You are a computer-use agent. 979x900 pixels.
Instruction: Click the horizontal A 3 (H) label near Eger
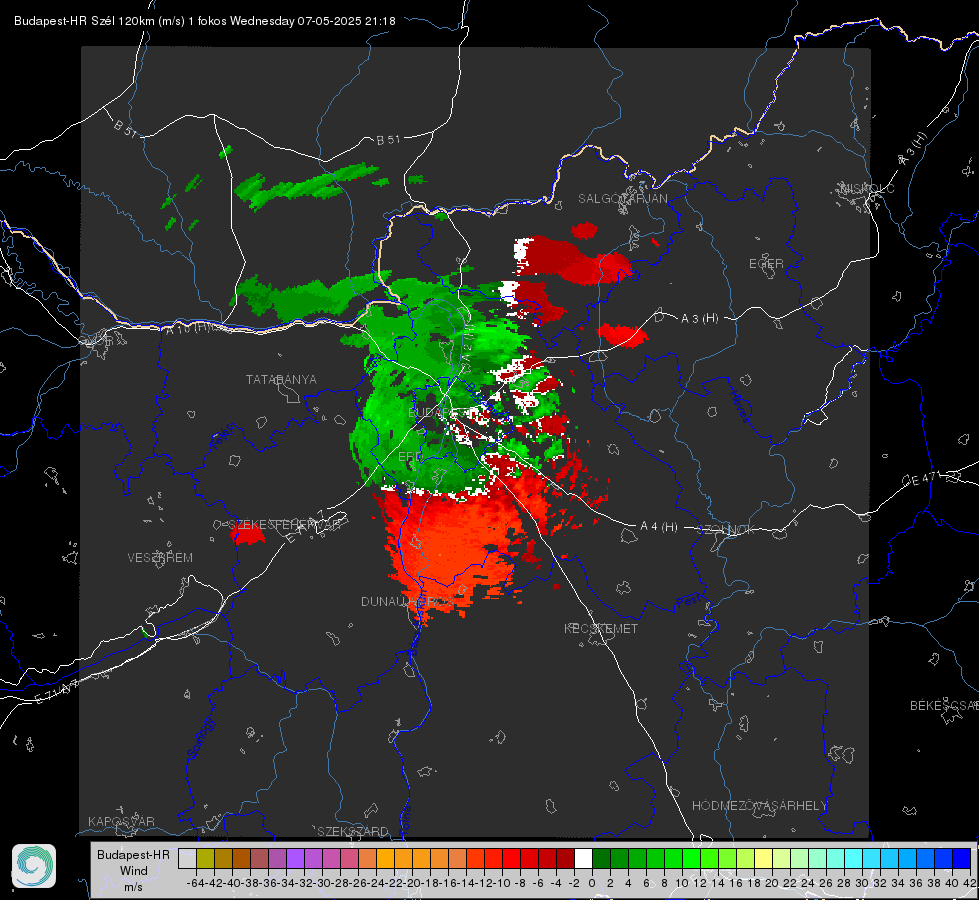click(699, 319)
